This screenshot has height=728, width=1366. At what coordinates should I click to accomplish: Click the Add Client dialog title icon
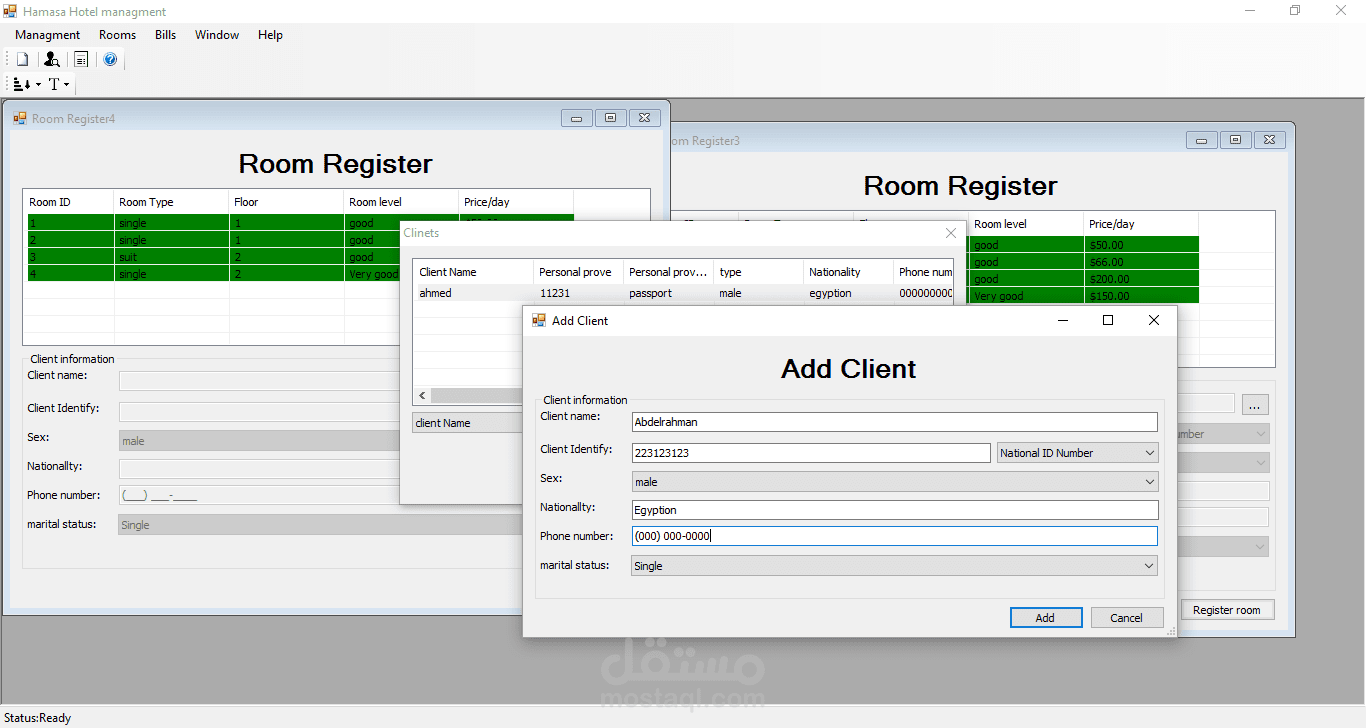pyautogui.click(x=539, y=320)
